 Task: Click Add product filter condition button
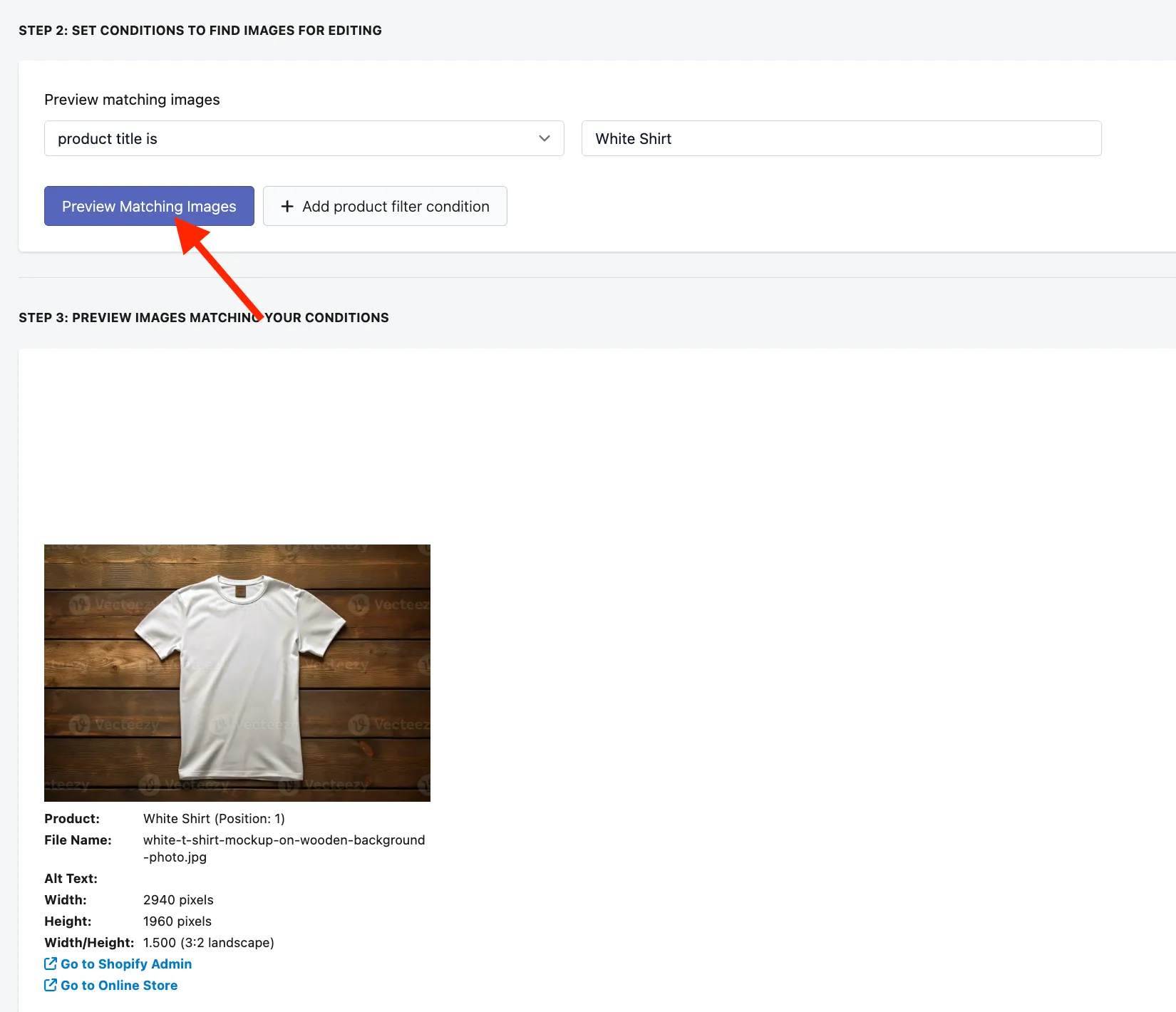(385, 206)
